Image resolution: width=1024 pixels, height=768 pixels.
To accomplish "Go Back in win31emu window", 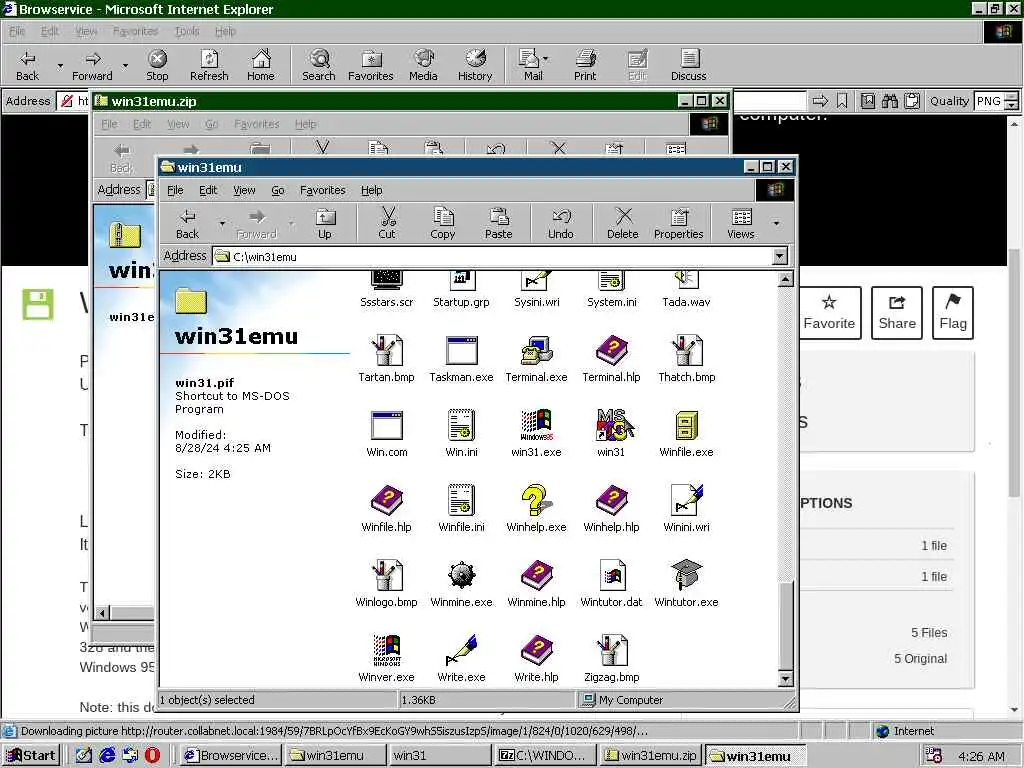I will pyautogui.click(x=187, y=223).
